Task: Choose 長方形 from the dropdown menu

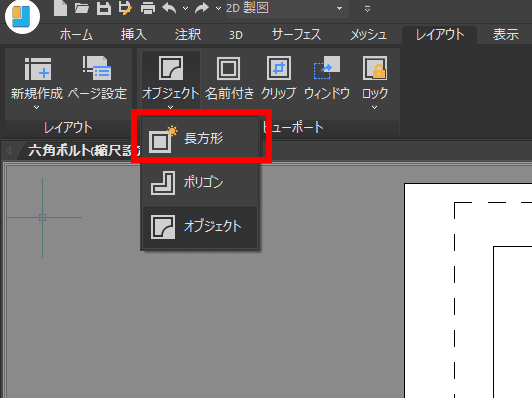Action: (200, 138)
